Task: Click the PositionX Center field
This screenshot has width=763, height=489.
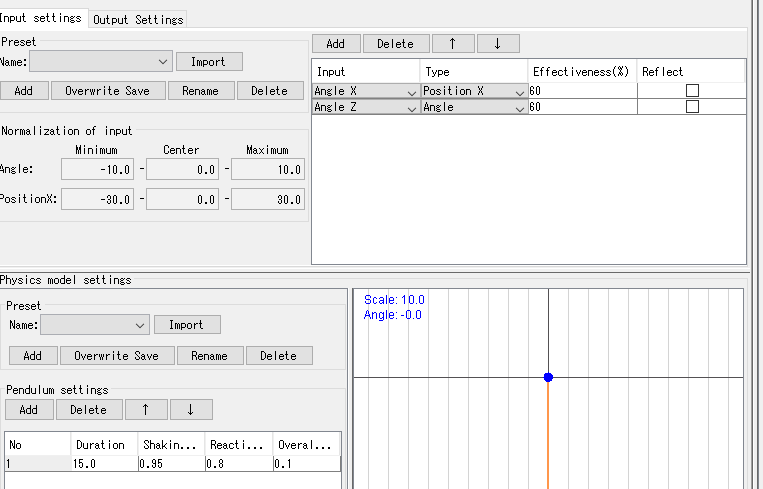Action: point(182,199)
